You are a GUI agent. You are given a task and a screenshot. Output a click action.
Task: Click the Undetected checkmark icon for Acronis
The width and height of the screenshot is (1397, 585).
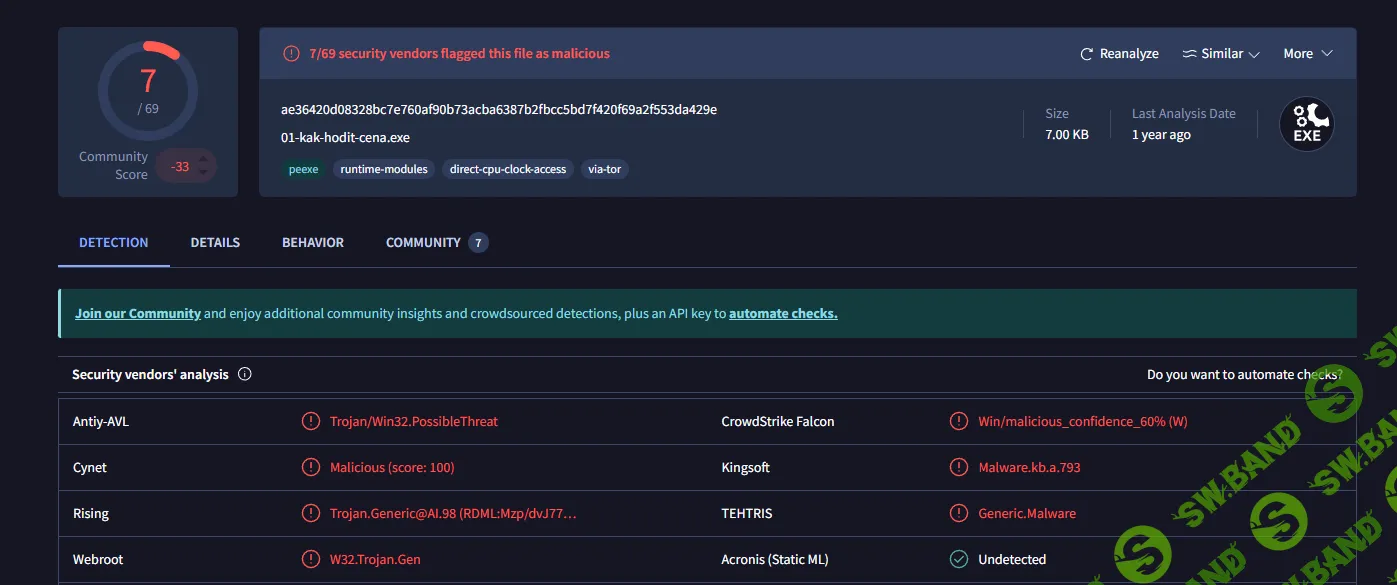[x=959, y=560]
